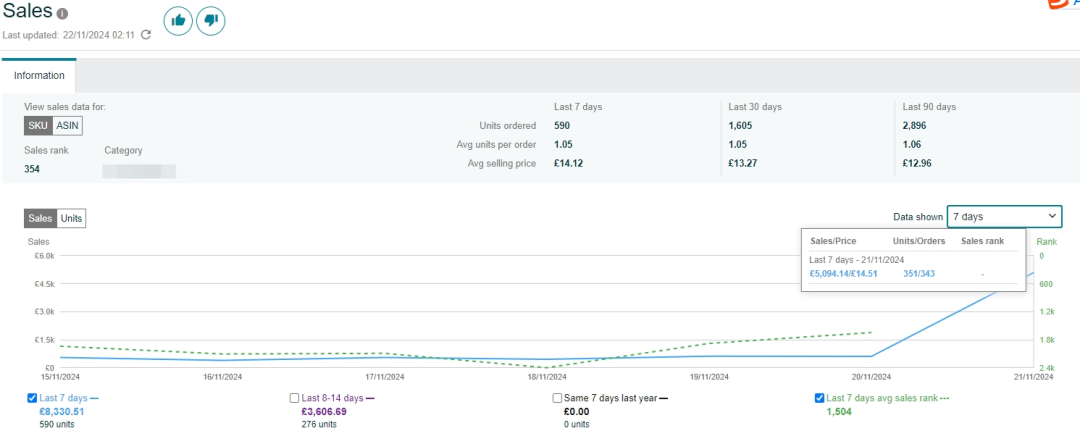Screen dimensions: 1080x431
Task: Click the Sales rank tooltip column header
Action: click(982, 241)
